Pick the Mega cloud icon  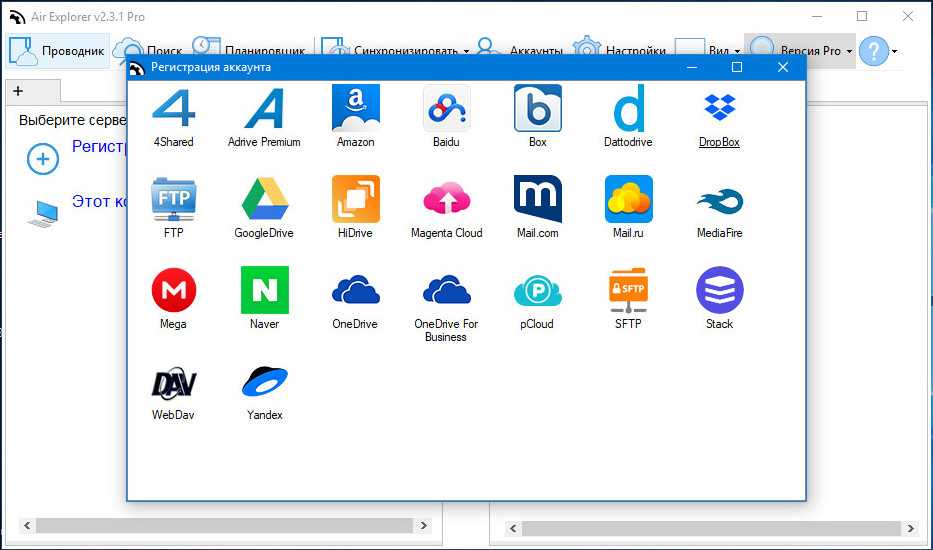point(173,291)
